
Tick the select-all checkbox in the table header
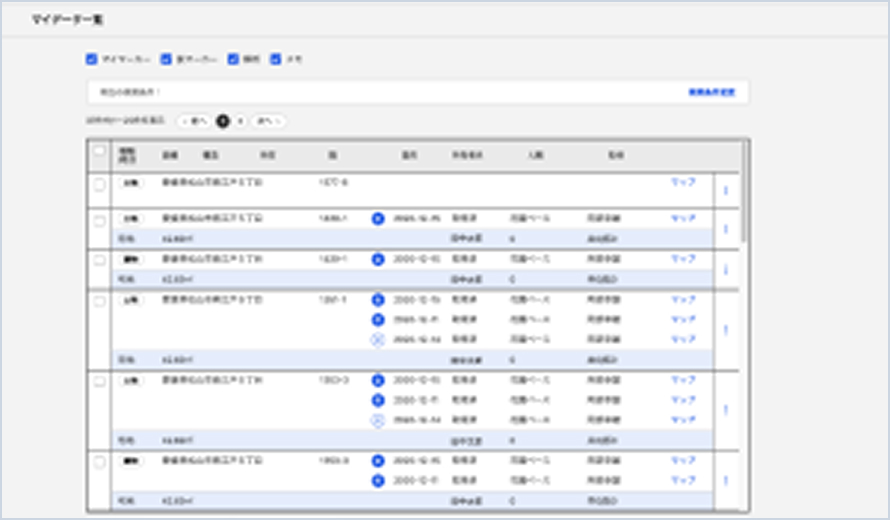[x=99, y=151]
